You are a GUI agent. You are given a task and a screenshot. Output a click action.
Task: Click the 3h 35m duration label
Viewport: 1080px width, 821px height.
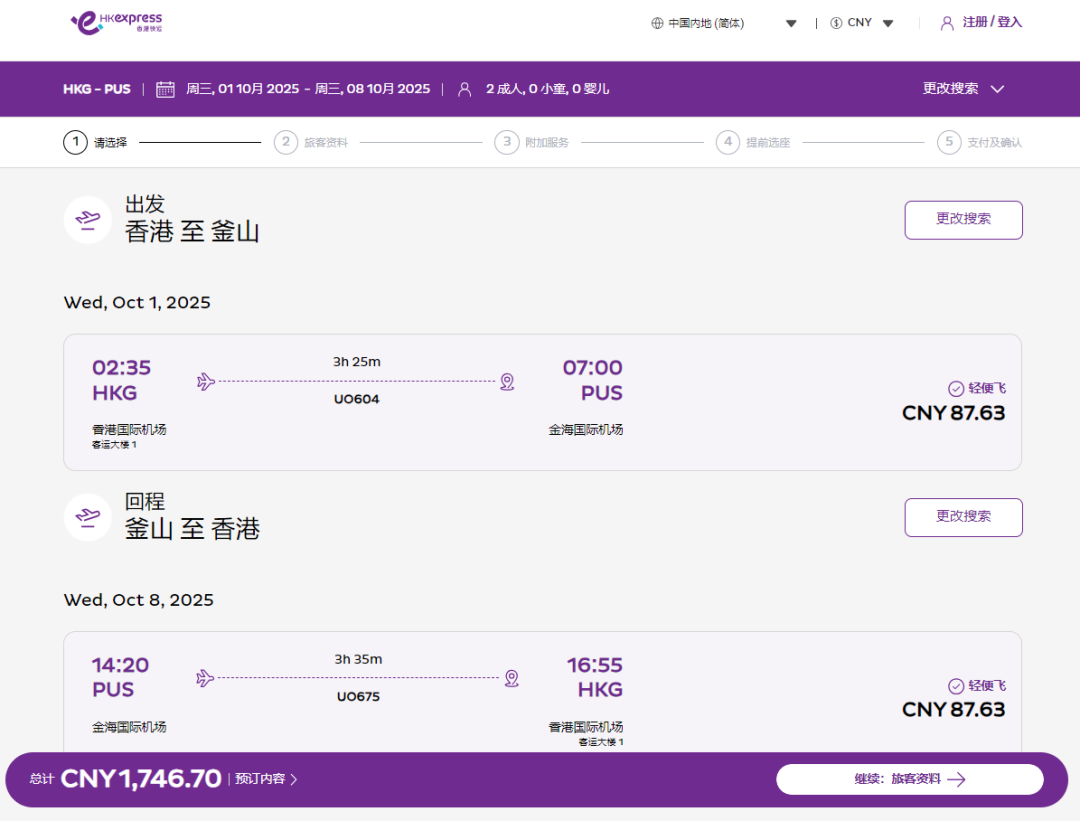pyautogui.click(x=358, y=660)
